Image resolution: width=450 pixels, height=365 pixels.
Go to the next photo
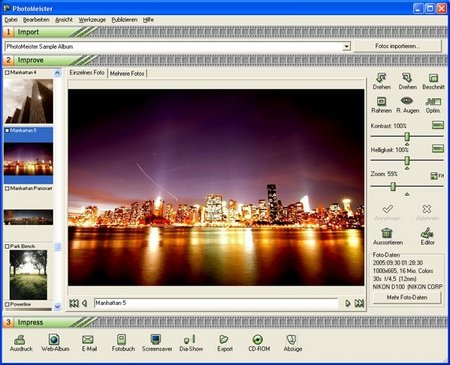(x=348, y=303)
